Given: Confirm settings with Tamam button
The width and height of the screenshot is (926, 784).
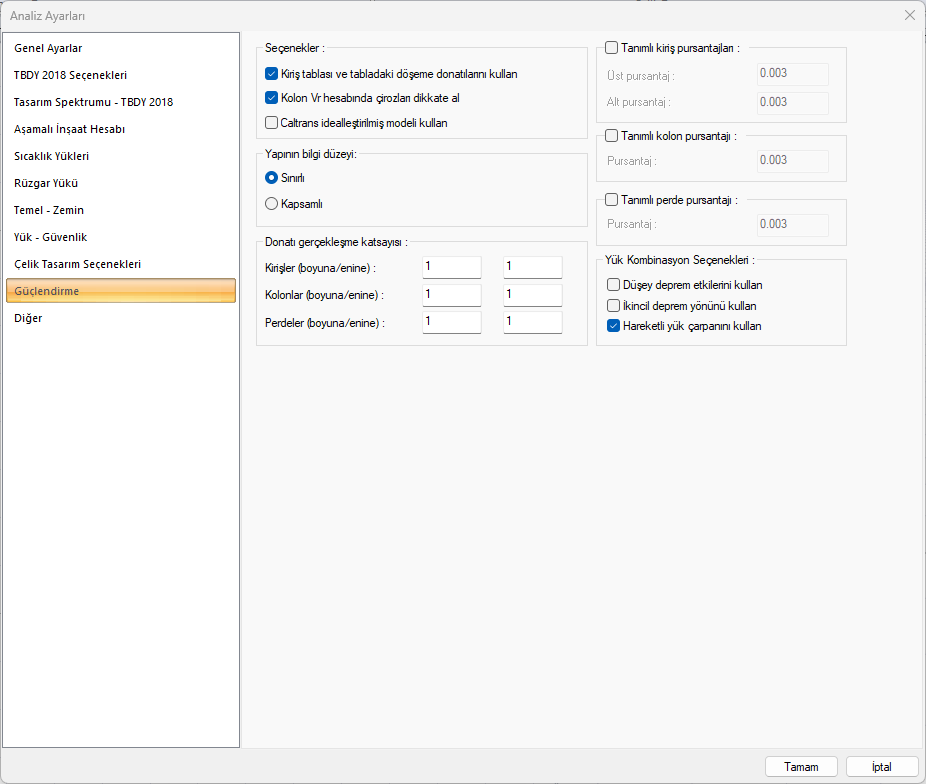Looking at the screenshot, I should (801, 767).
